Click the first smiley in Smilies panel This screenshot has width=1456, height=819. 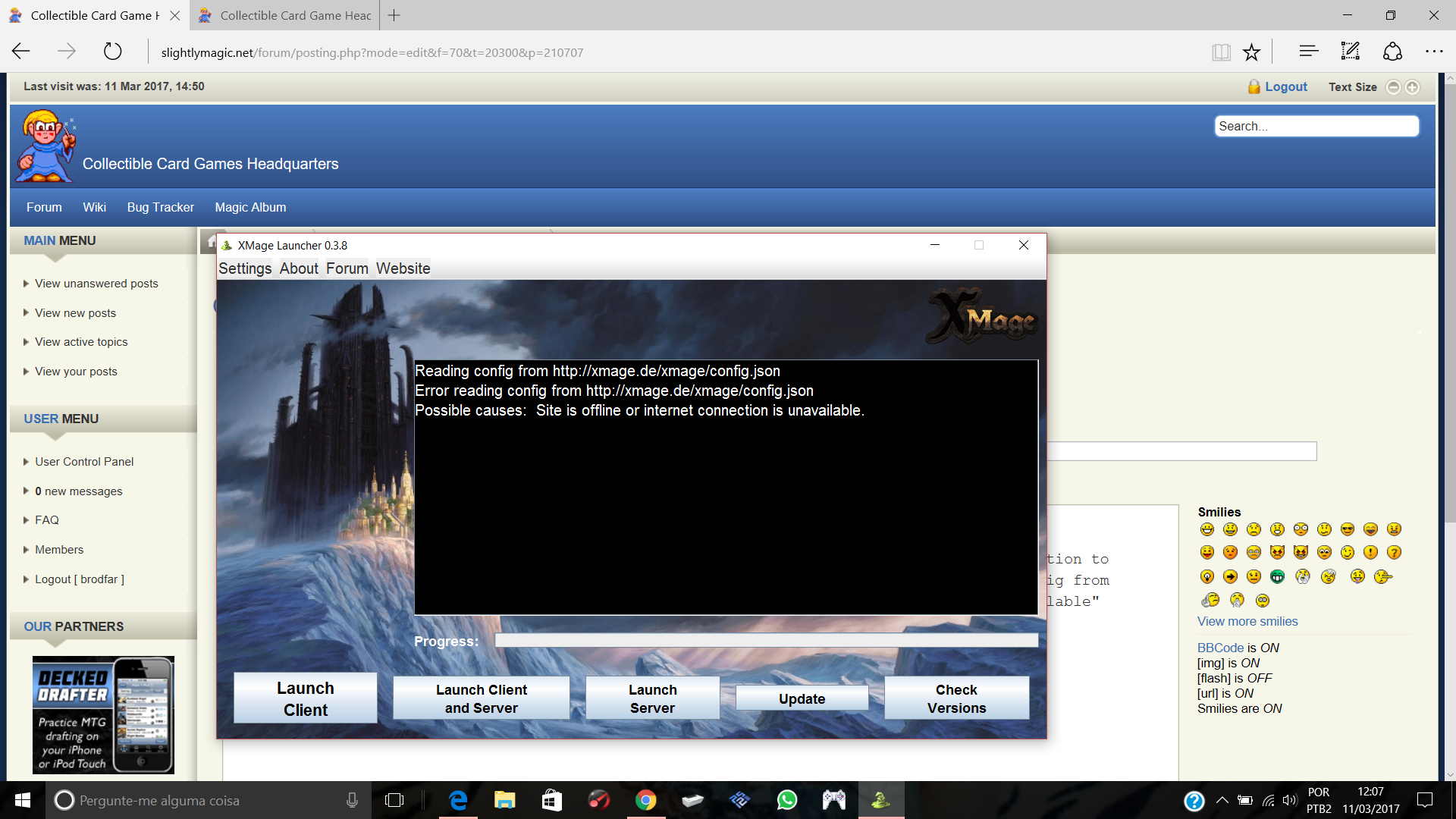tap(1207, 529)
